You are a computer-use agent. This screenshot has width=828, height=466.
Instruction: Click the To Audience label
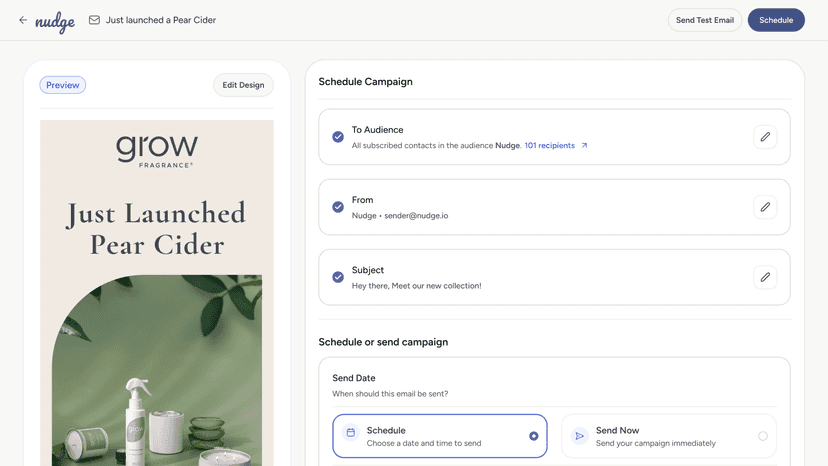click(377, 130)
